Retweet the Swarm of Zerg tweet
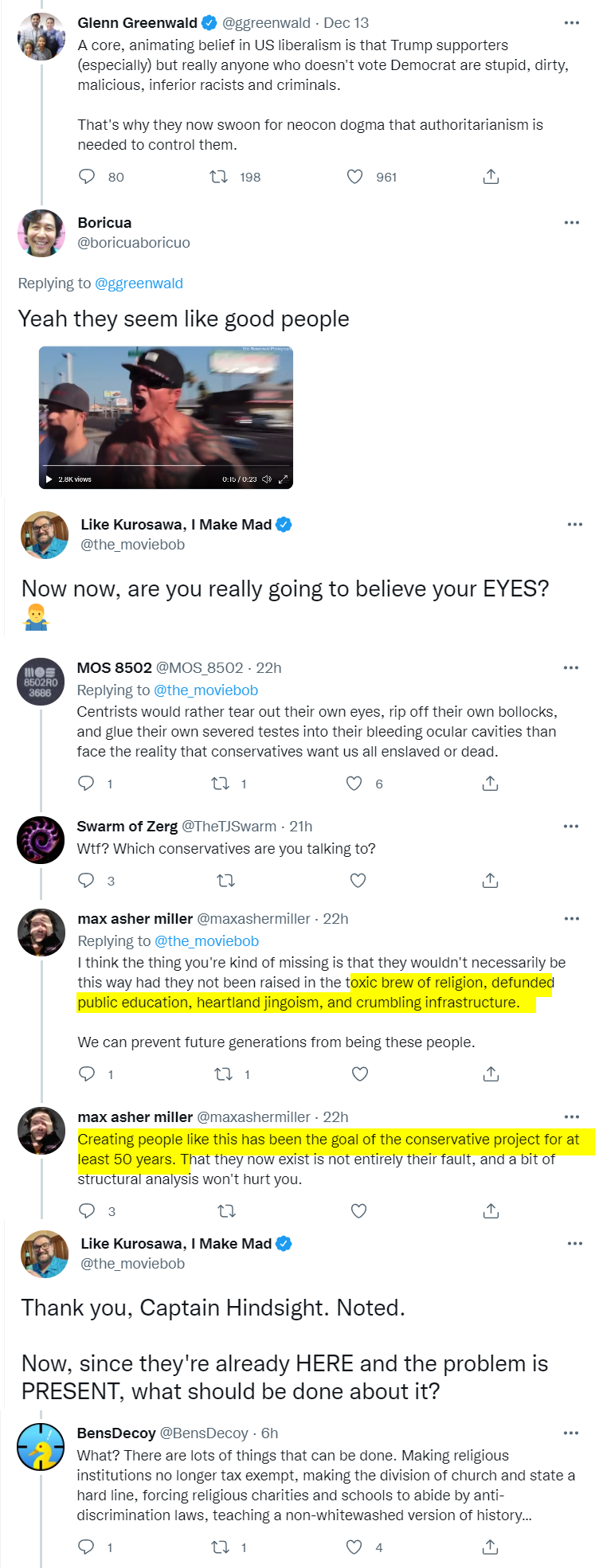This screenshot has height=1568, width=595. coord(226,881)
